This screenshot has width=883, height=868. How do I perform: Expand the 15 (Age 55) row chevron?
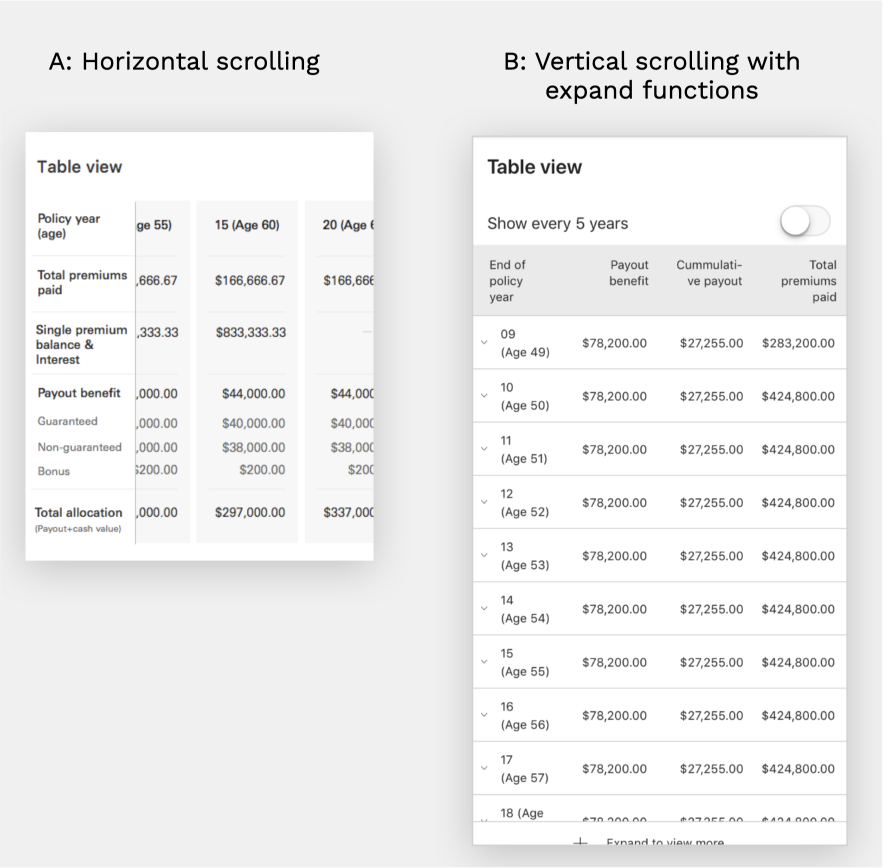[x=484, y=662]
